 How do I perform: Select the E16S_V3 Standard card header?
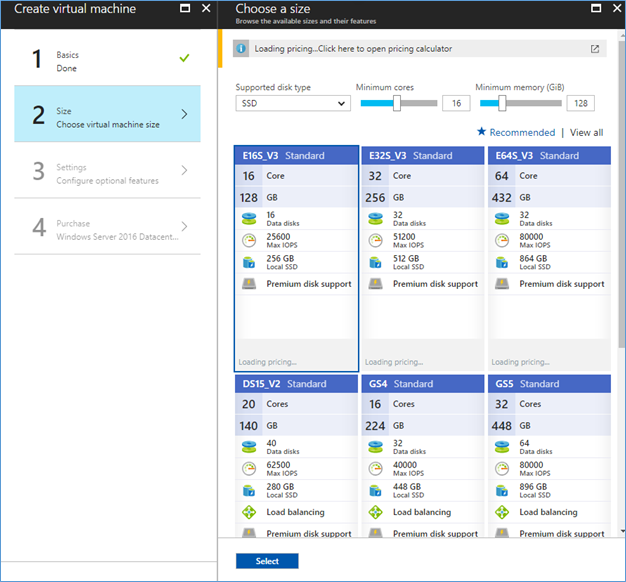point(296,156)
